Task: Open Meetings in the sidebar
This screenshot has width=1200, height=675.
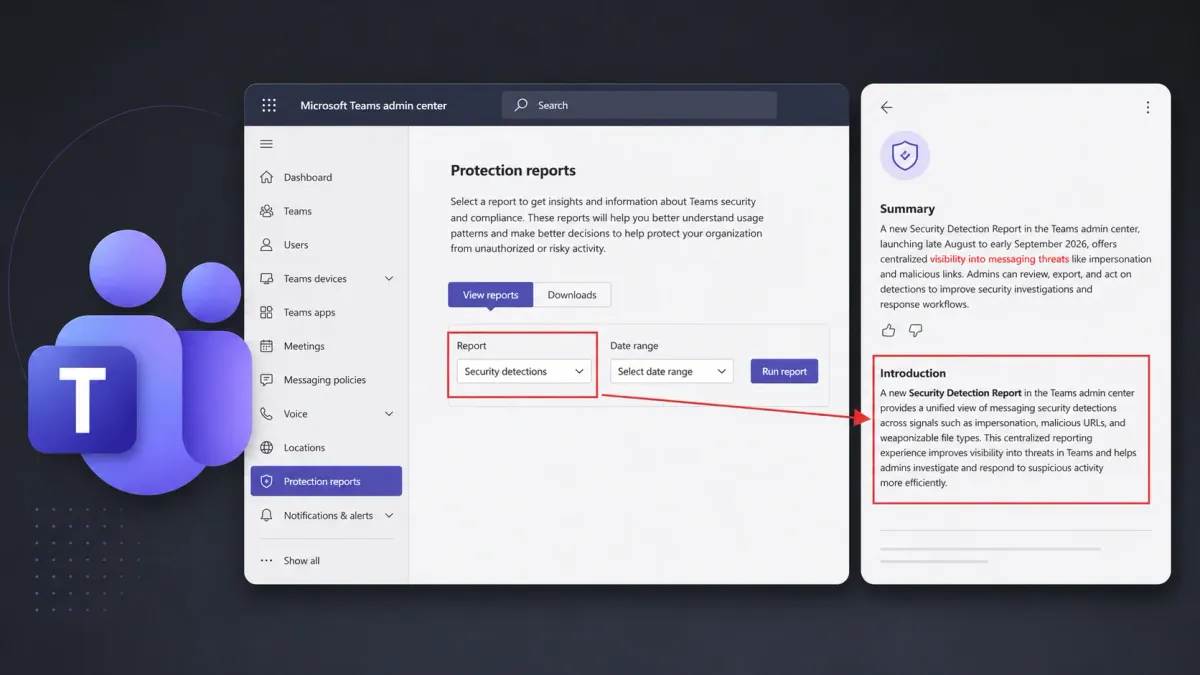Action: (304, 346)
